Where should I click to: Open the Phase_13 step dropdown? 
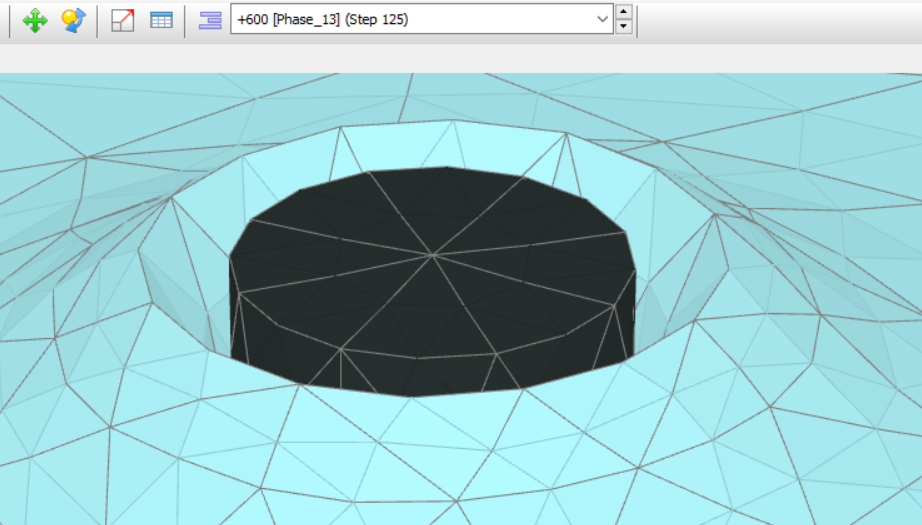point(422,19)
